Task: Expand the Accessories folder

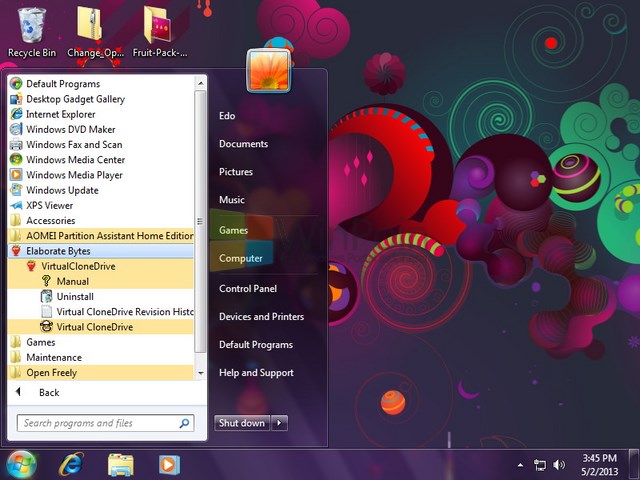Action: [x=100, y=220]
